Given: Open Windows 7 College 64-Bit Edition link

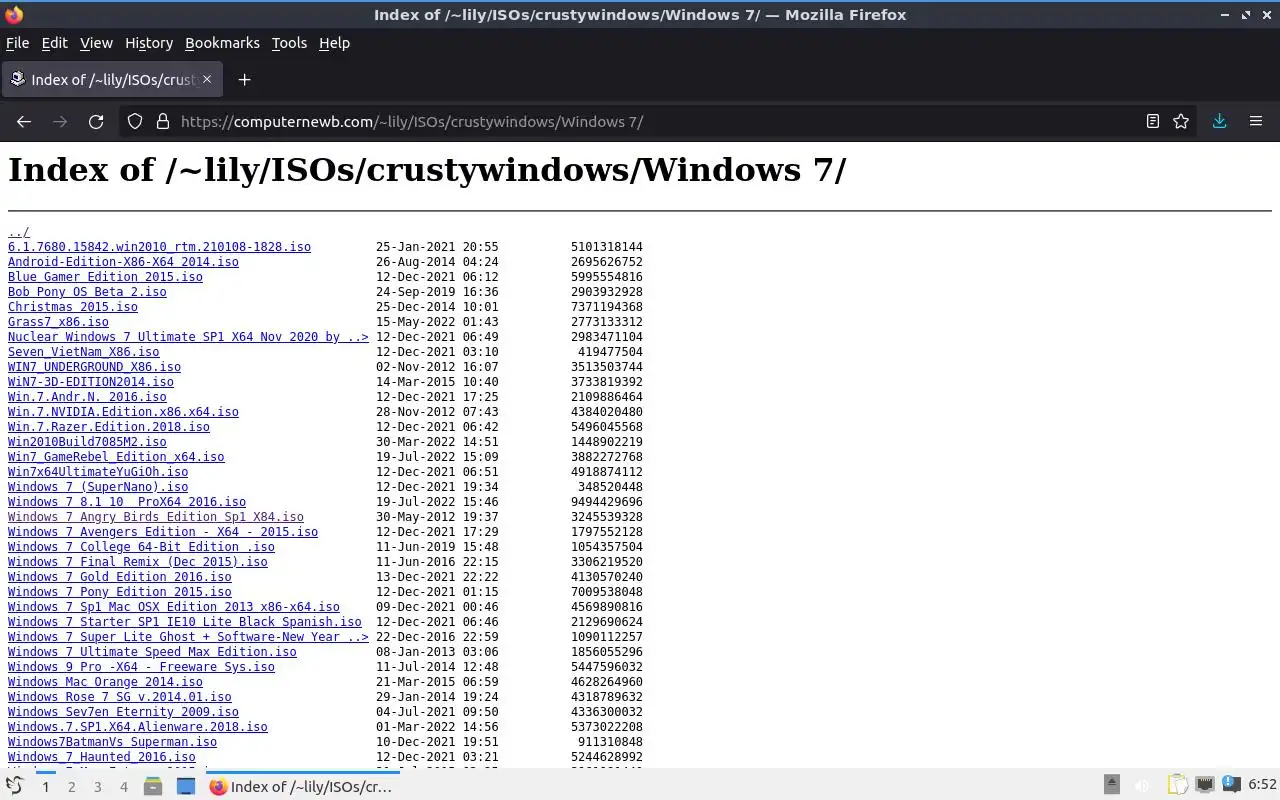Looking at the screenshot, I should click(141, 547).
